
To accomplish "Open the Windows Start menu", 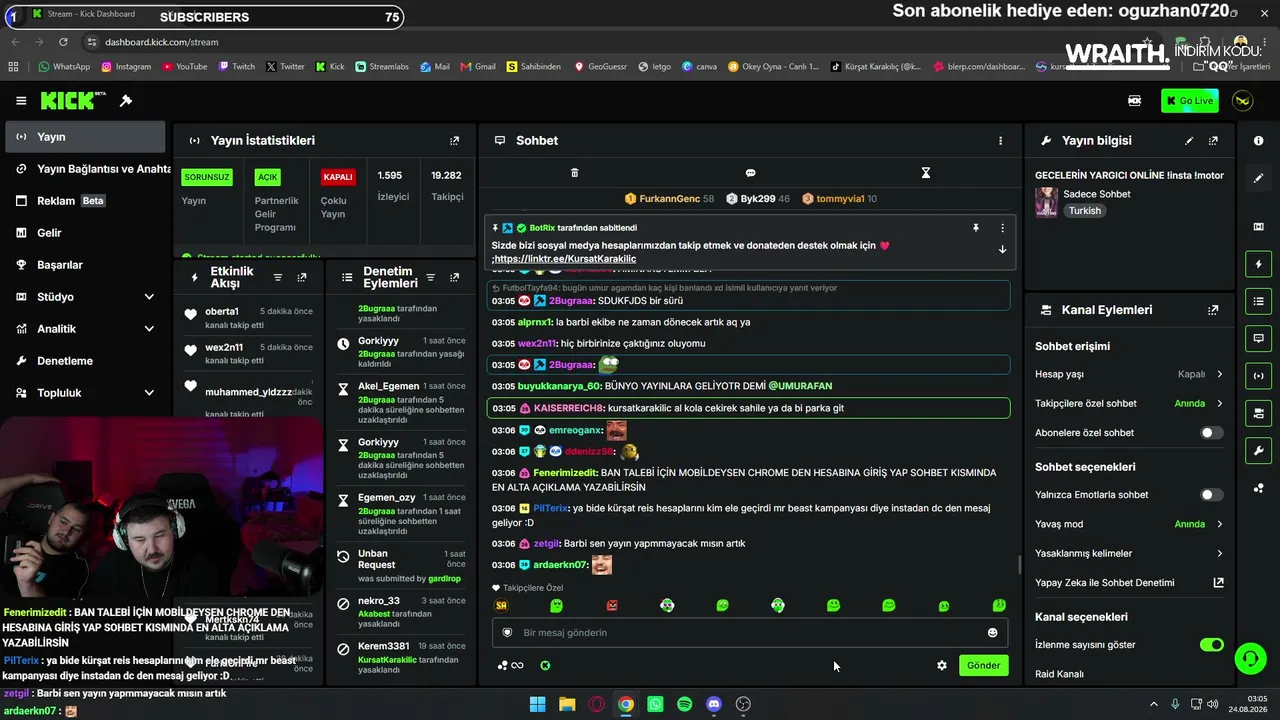I will [x=537, y=704].
